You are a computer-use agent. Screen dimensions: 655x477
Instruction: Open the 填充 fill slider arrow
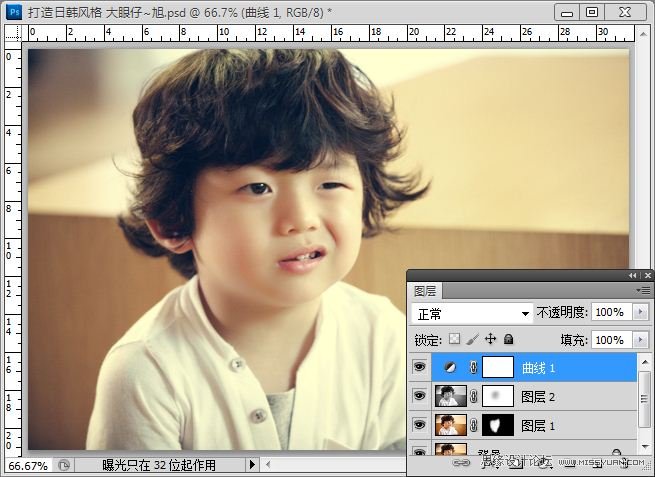640,340
